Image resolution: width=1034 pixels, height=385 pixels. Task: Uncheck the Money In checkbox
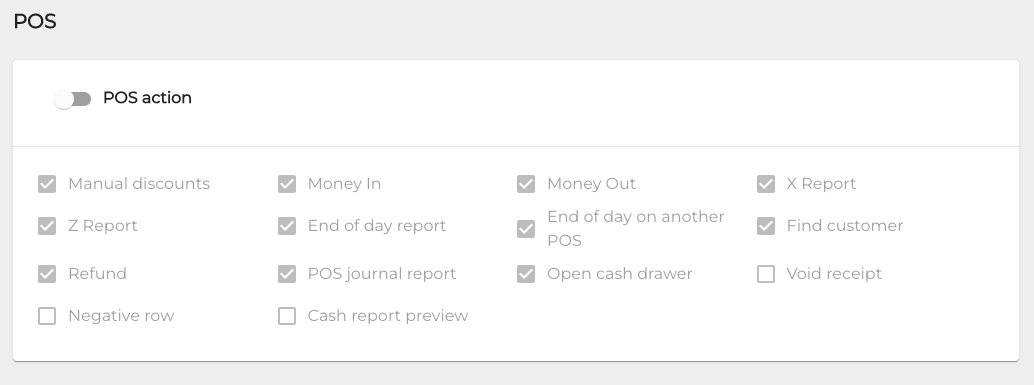click(x=287, y=184)
